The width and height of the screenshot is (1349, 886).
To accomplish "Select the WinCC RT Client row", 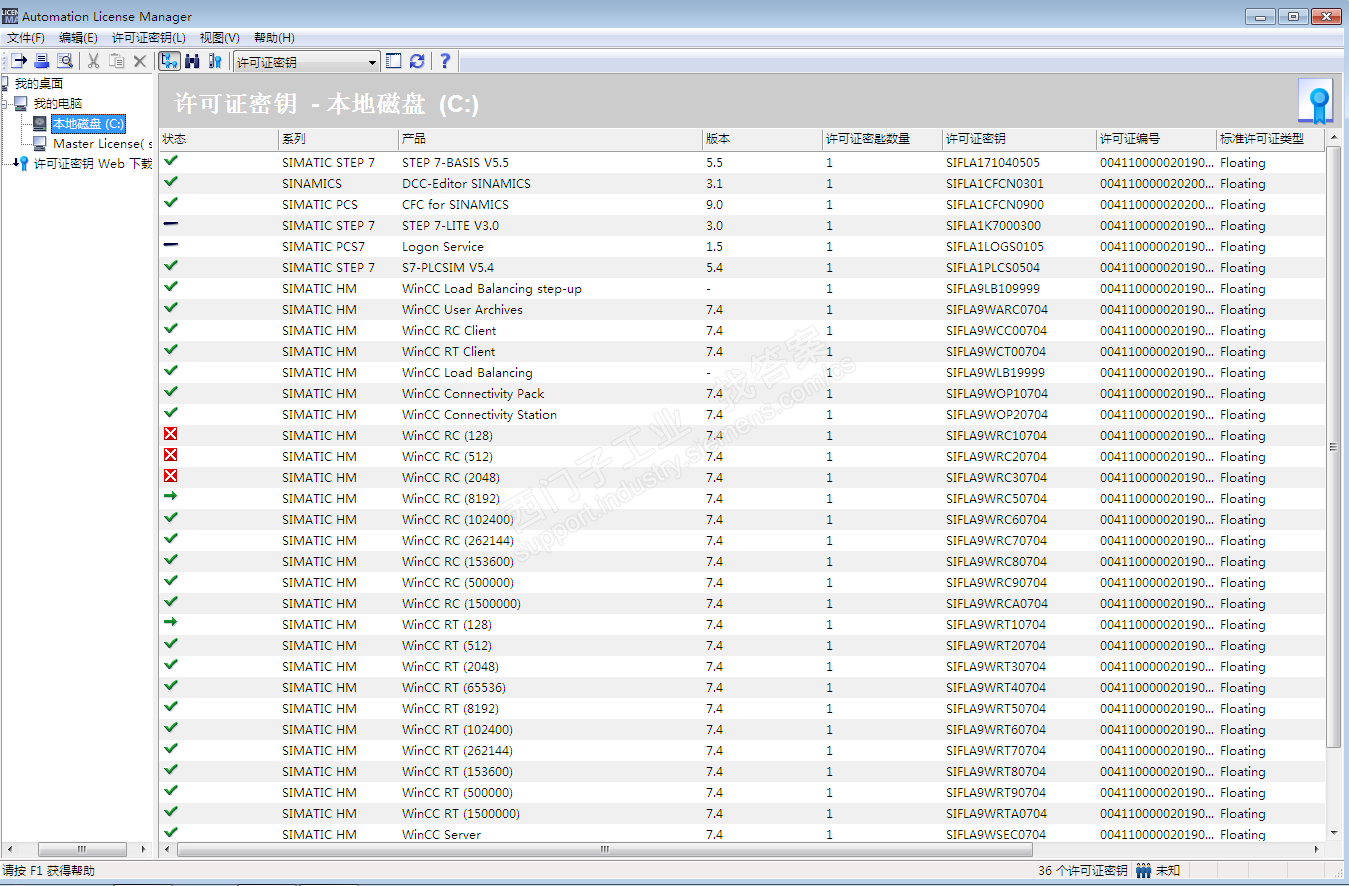I will point(742,351).
